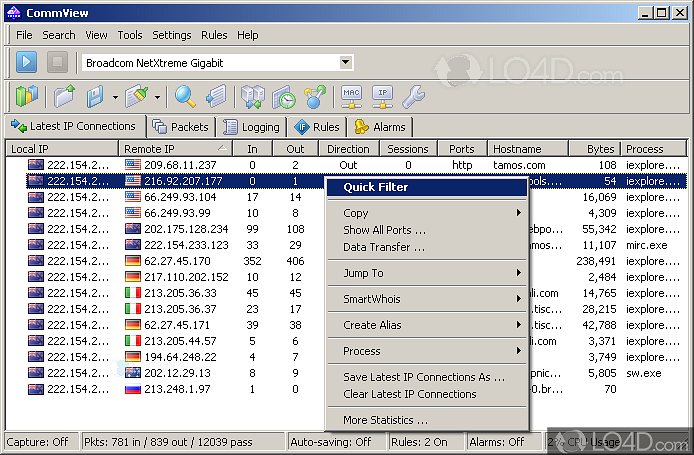
Task: Switch to the Latest IP Connections tab
Action: coord(74,127)
